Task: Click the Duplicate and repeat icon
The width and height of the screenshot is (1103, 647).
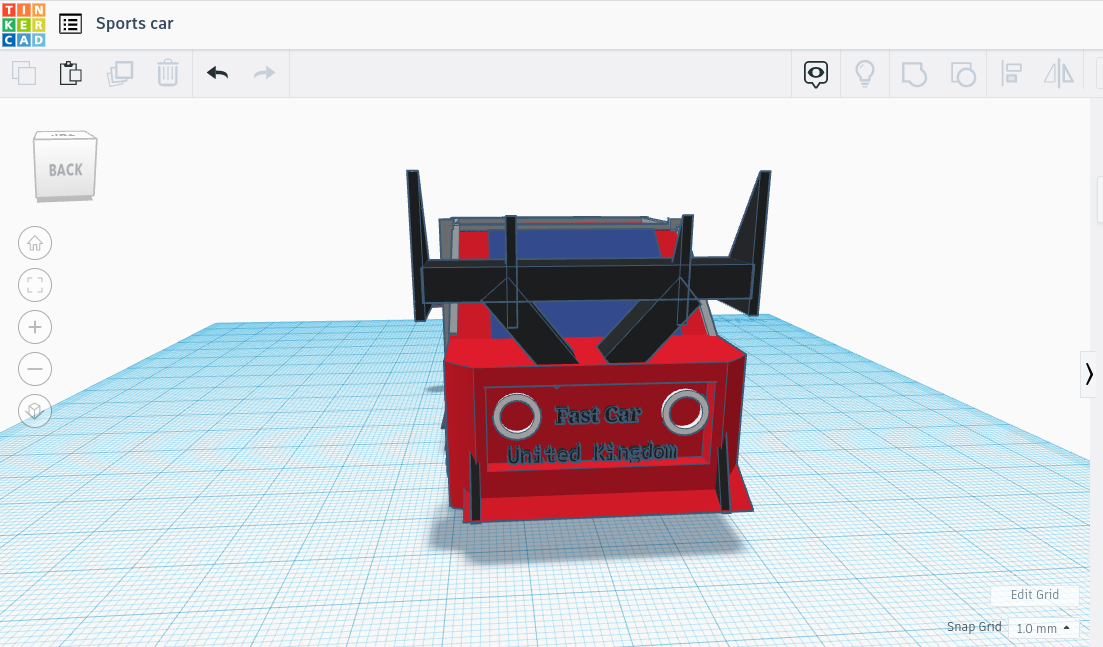Action: coord(120,73)
